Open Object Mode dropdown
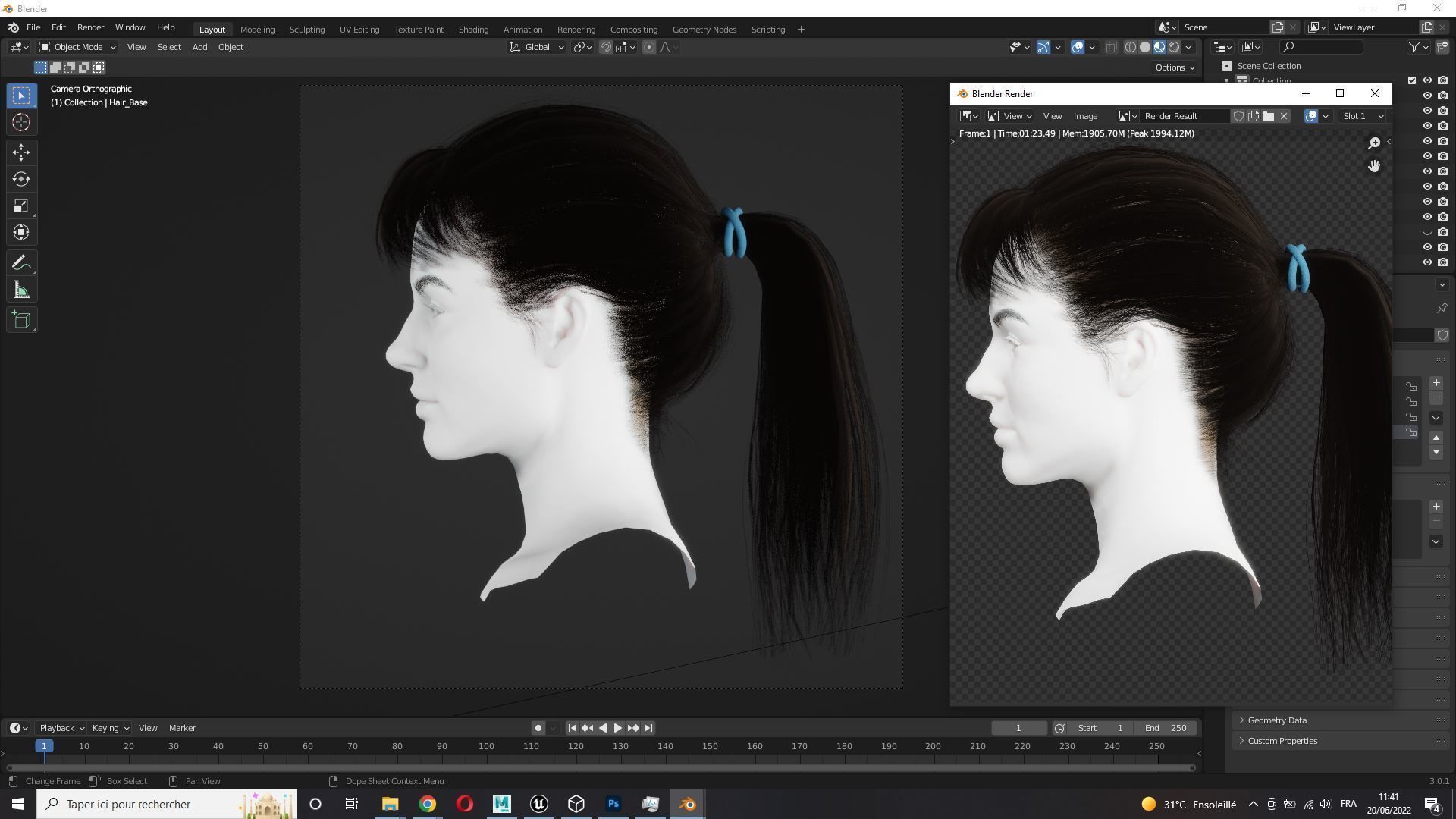1456x819 pixels. [x=77, y=47]
